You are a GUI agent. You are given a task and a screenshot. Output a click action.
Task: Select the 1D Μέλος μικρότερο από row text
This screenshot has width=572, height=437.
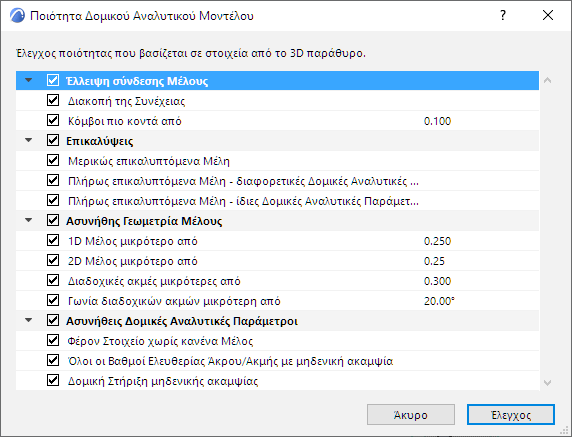(x=133, y=241)
